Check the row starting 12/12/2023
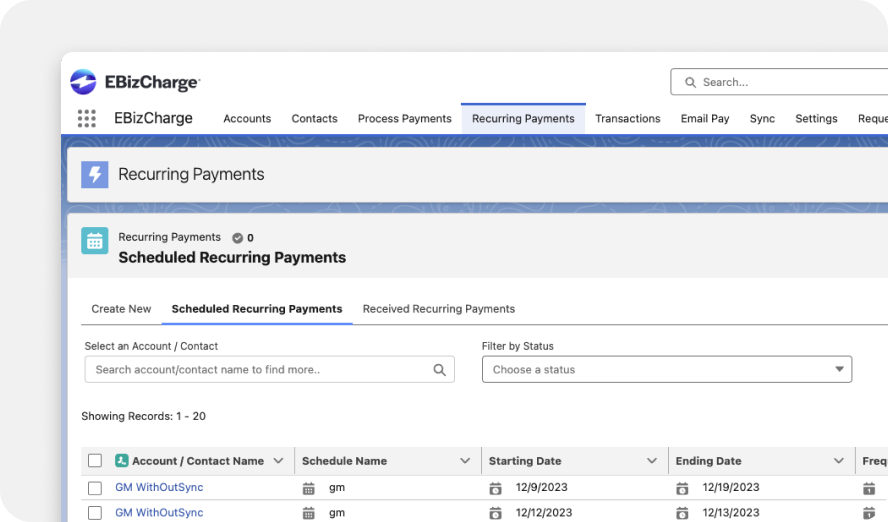 click(95, 514)
